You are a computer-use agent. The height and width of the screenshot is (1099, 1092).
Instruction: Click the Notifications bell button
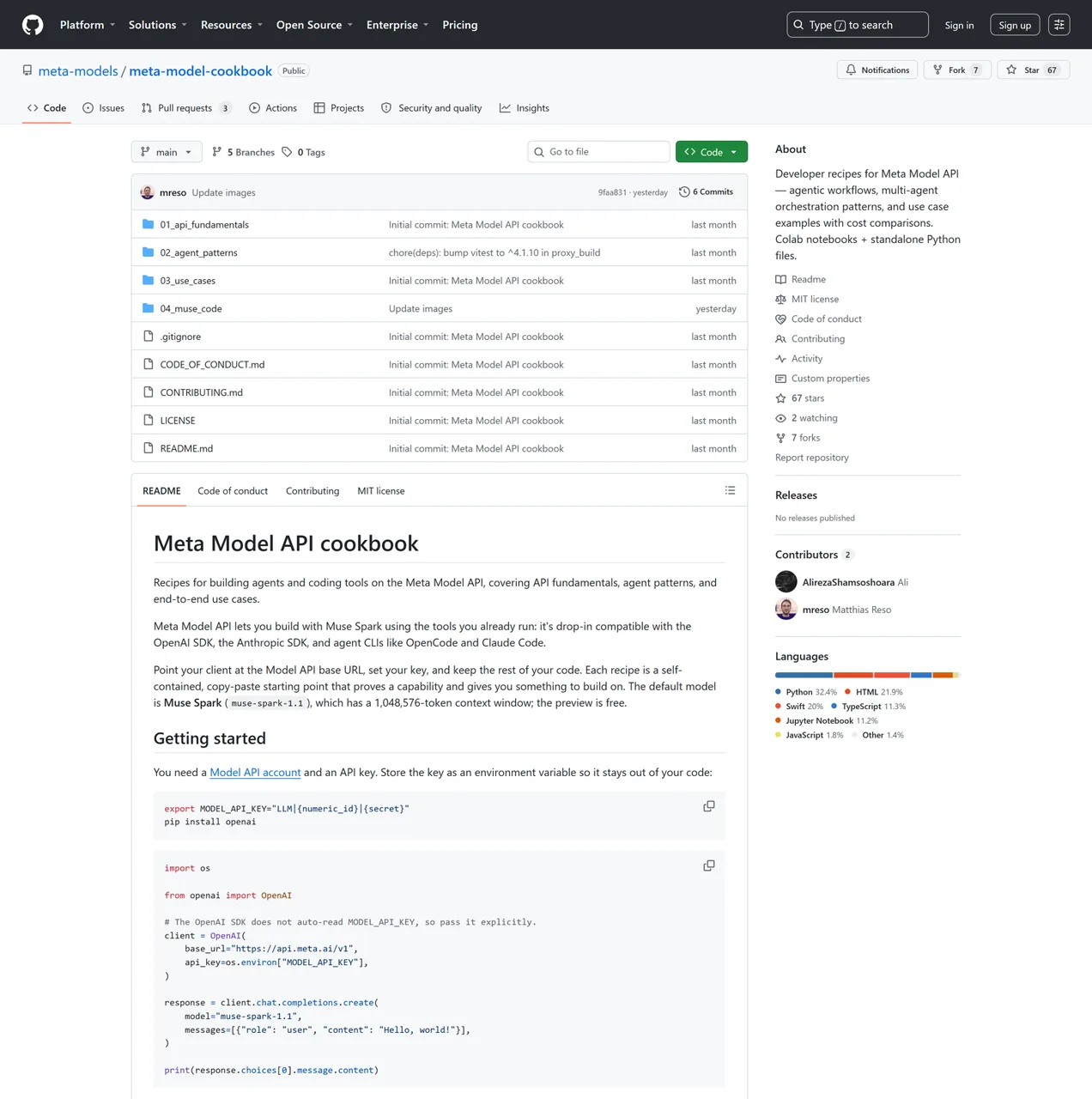tap(877, 70)
